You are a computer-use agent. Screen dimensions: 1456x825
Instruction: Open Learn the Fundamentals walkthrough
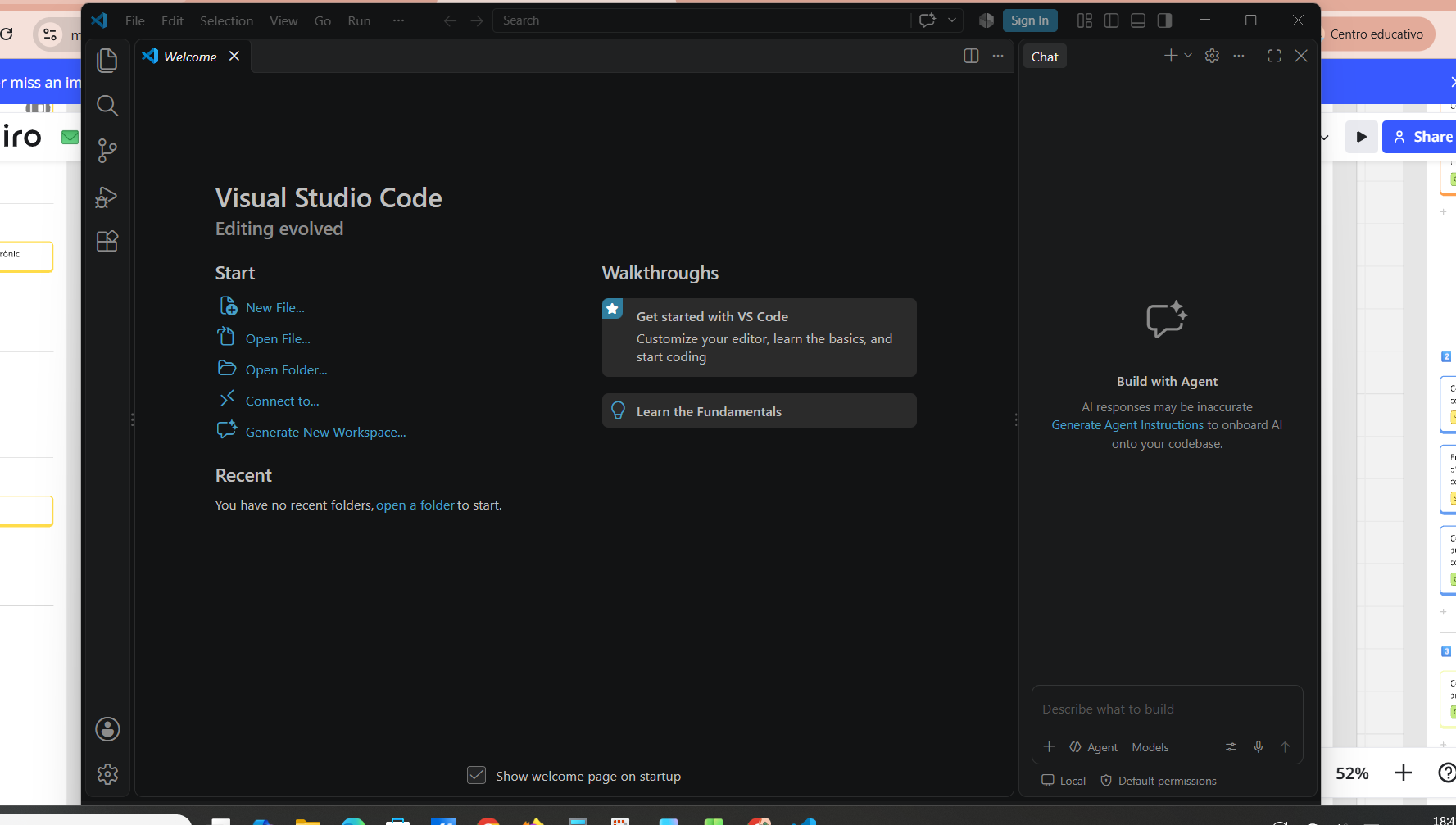(759, 410)
